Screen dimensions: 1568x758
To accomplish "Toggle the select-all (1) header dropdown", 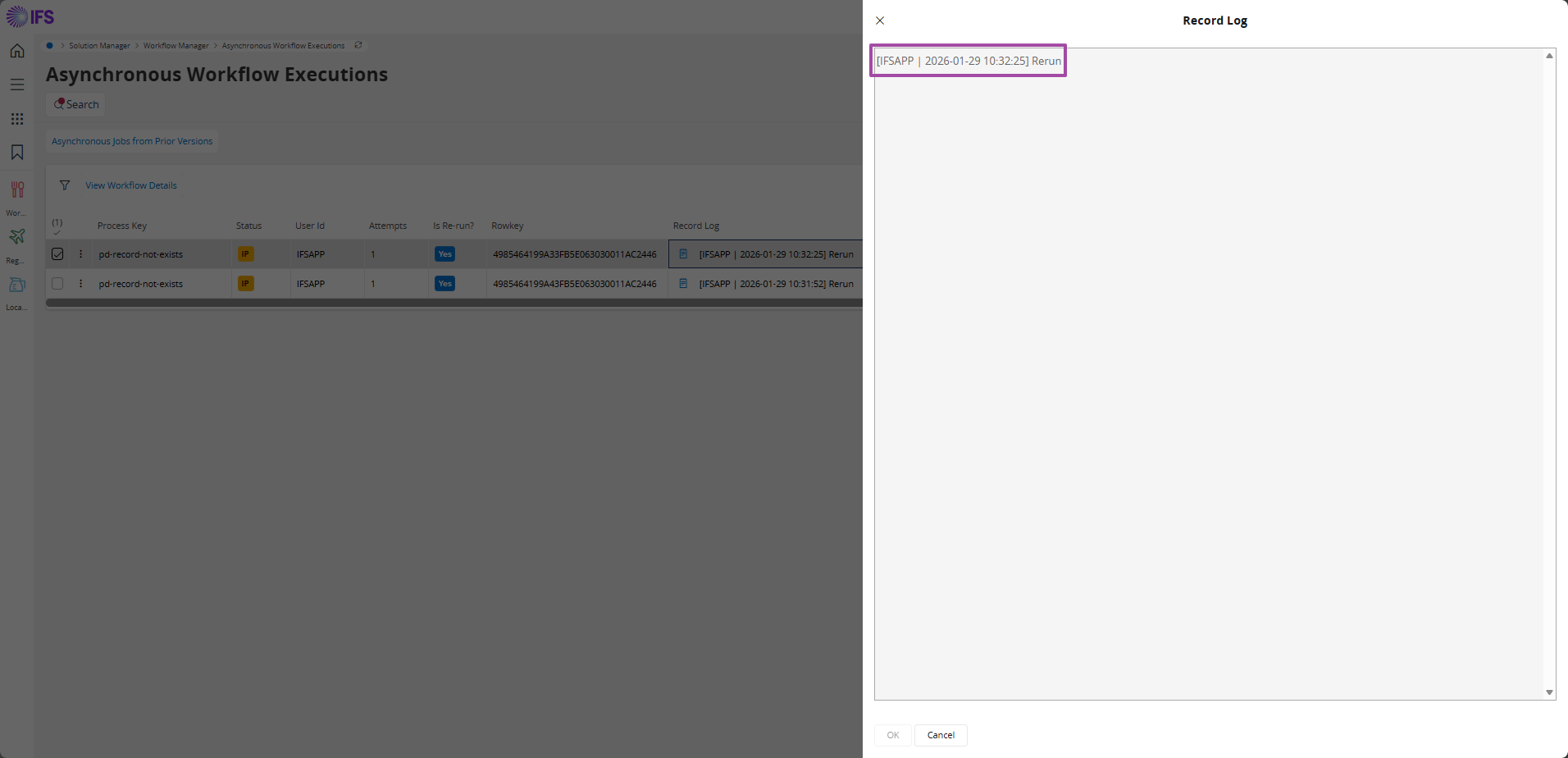I will coord(57,226).
